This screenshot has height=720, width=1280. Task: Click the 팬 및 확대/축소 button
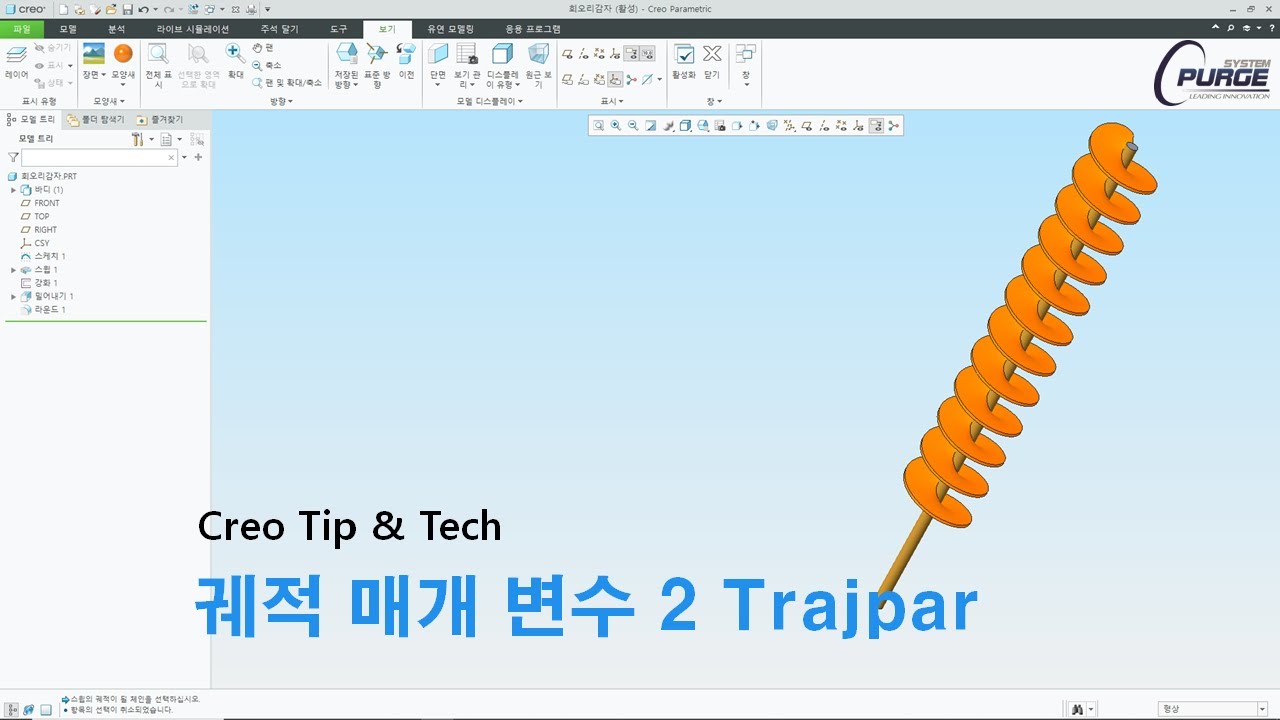(287, 82)
